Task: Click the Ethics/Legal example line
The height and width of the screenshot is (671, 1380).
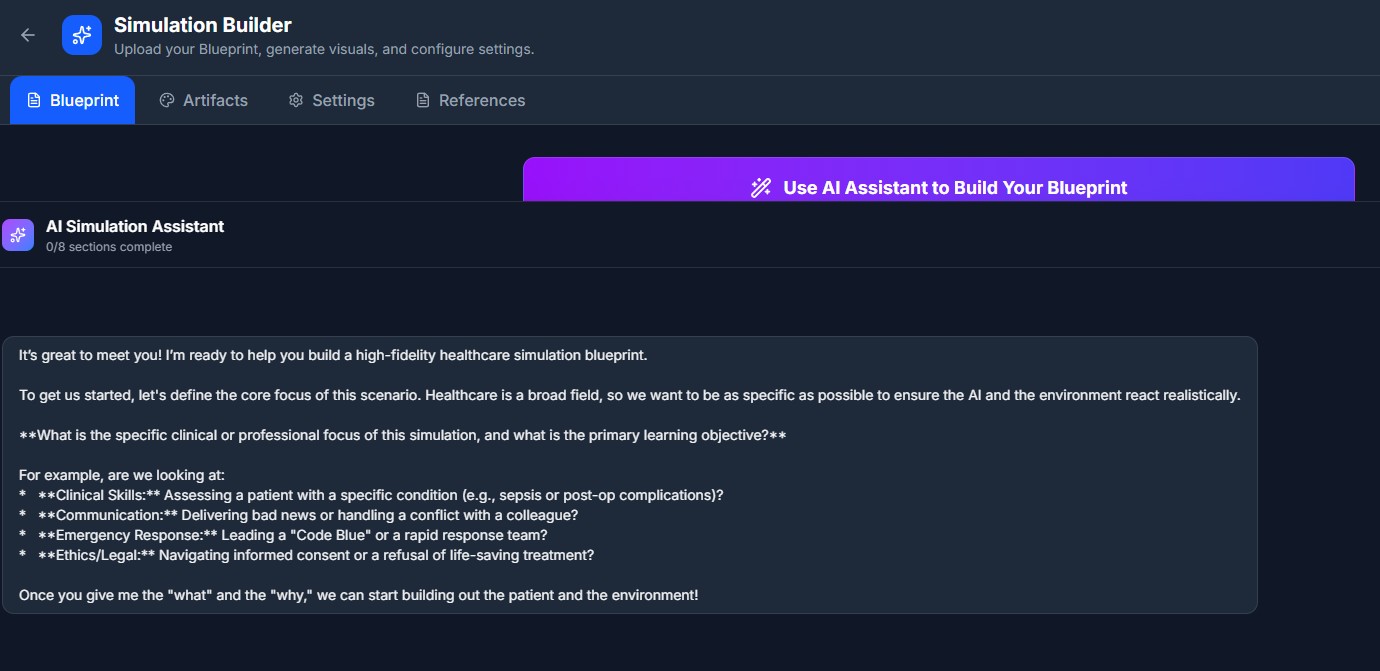Action: (x=305, y=554)
